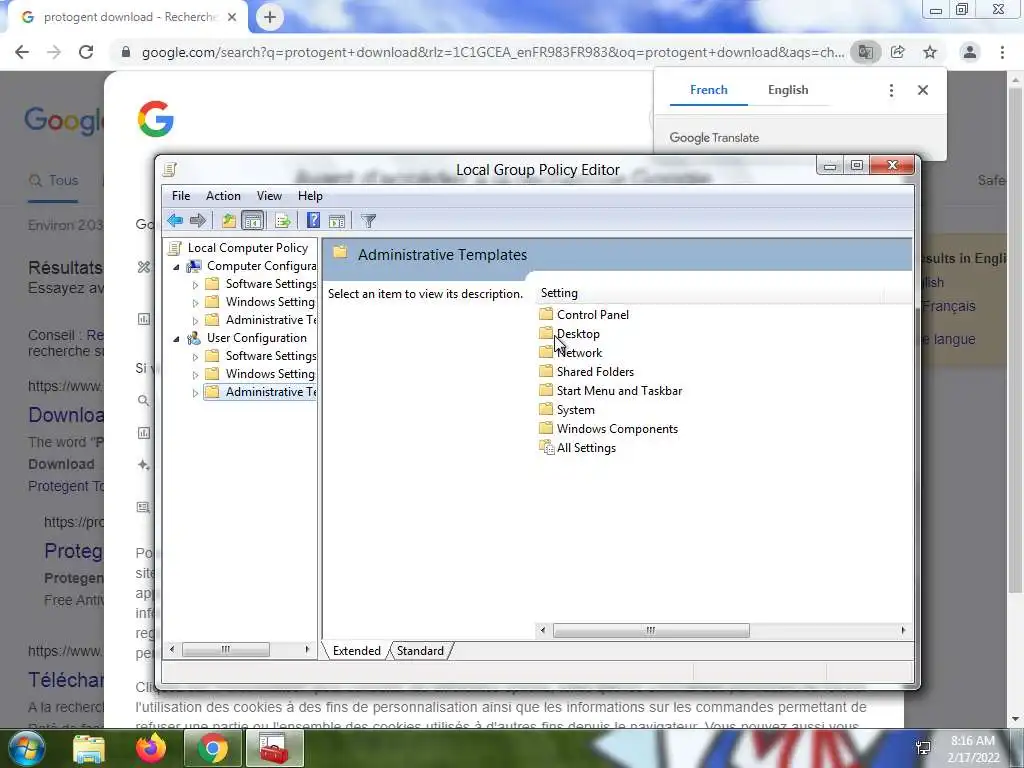
Task: Click the Export List toolbar icon
Action: coord(283,221)
